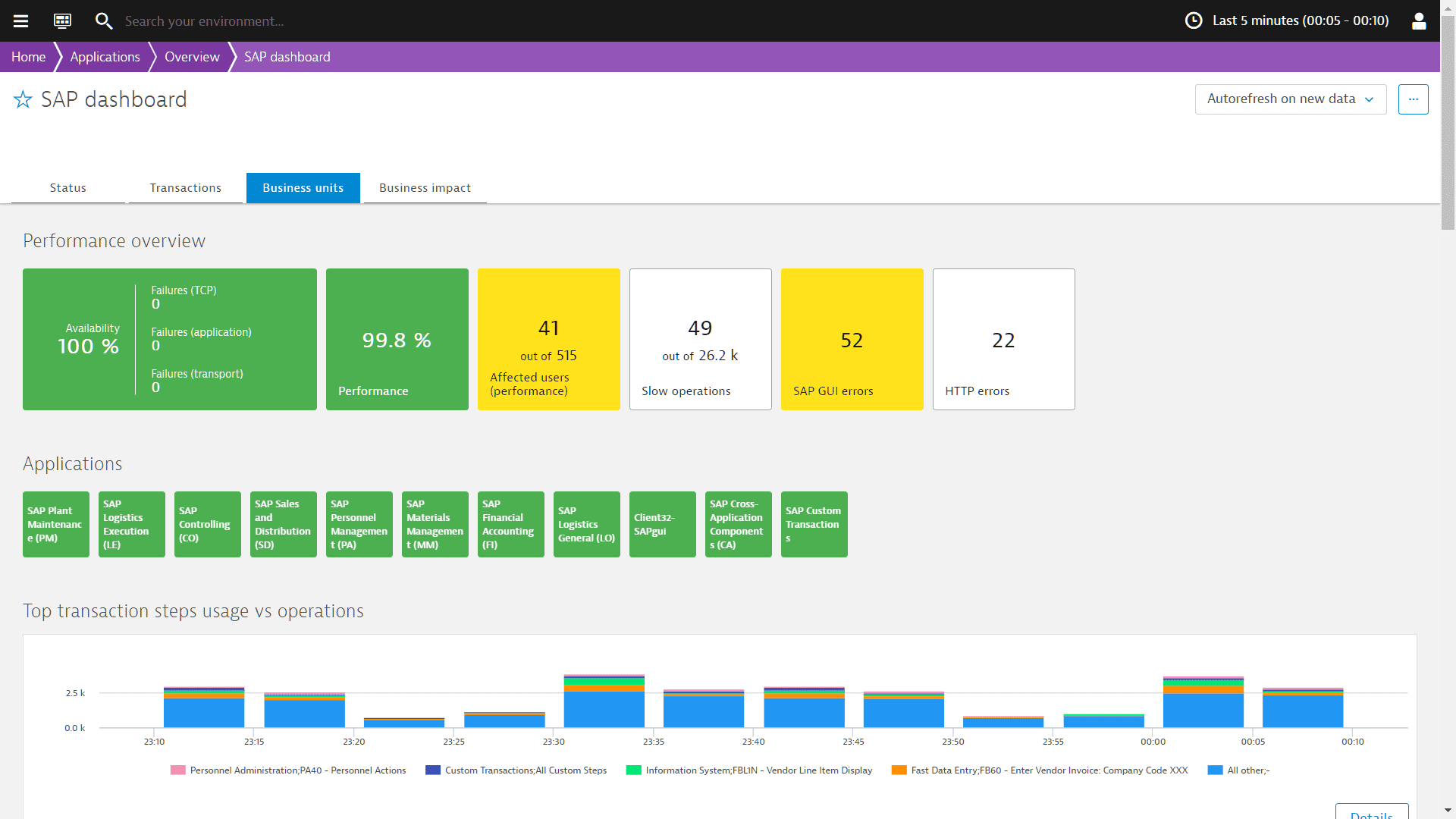Open SAP Custom Transactions tile
The image size is (1456, 819).
pos(814,524)
